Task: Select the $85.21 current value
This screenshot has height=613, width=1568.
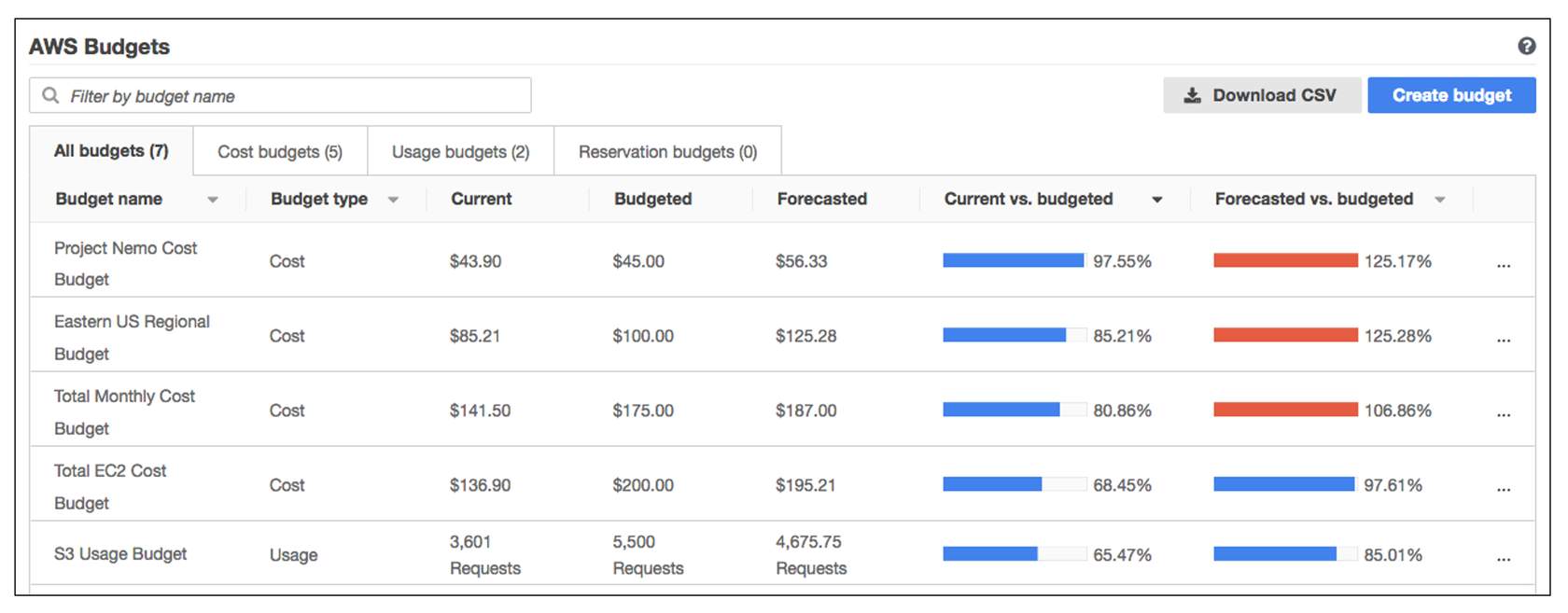Action: pyautogui.click(x=475, y=336)
